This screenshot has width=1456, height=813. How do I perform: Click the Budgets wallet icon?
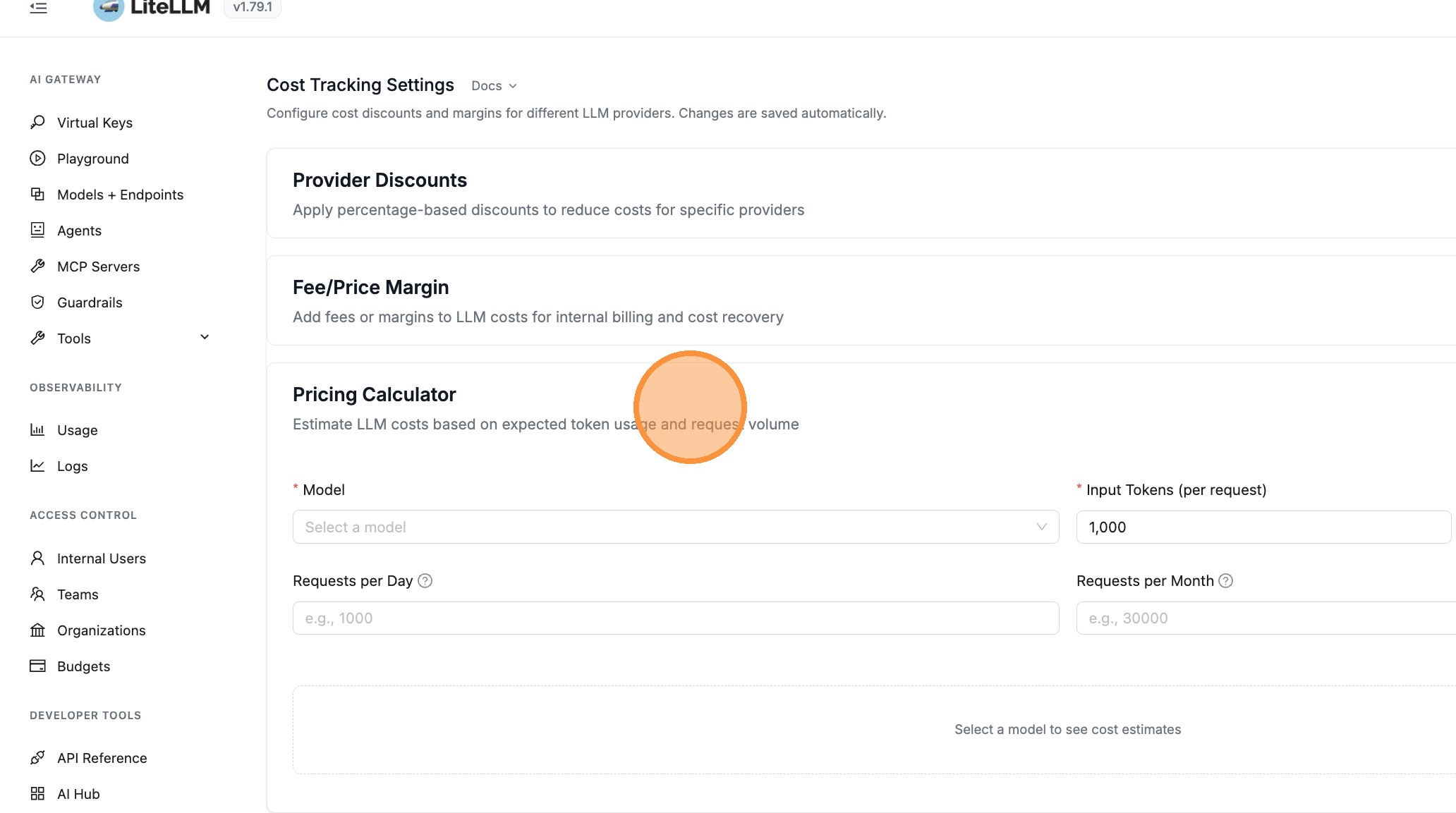(37, 666)
